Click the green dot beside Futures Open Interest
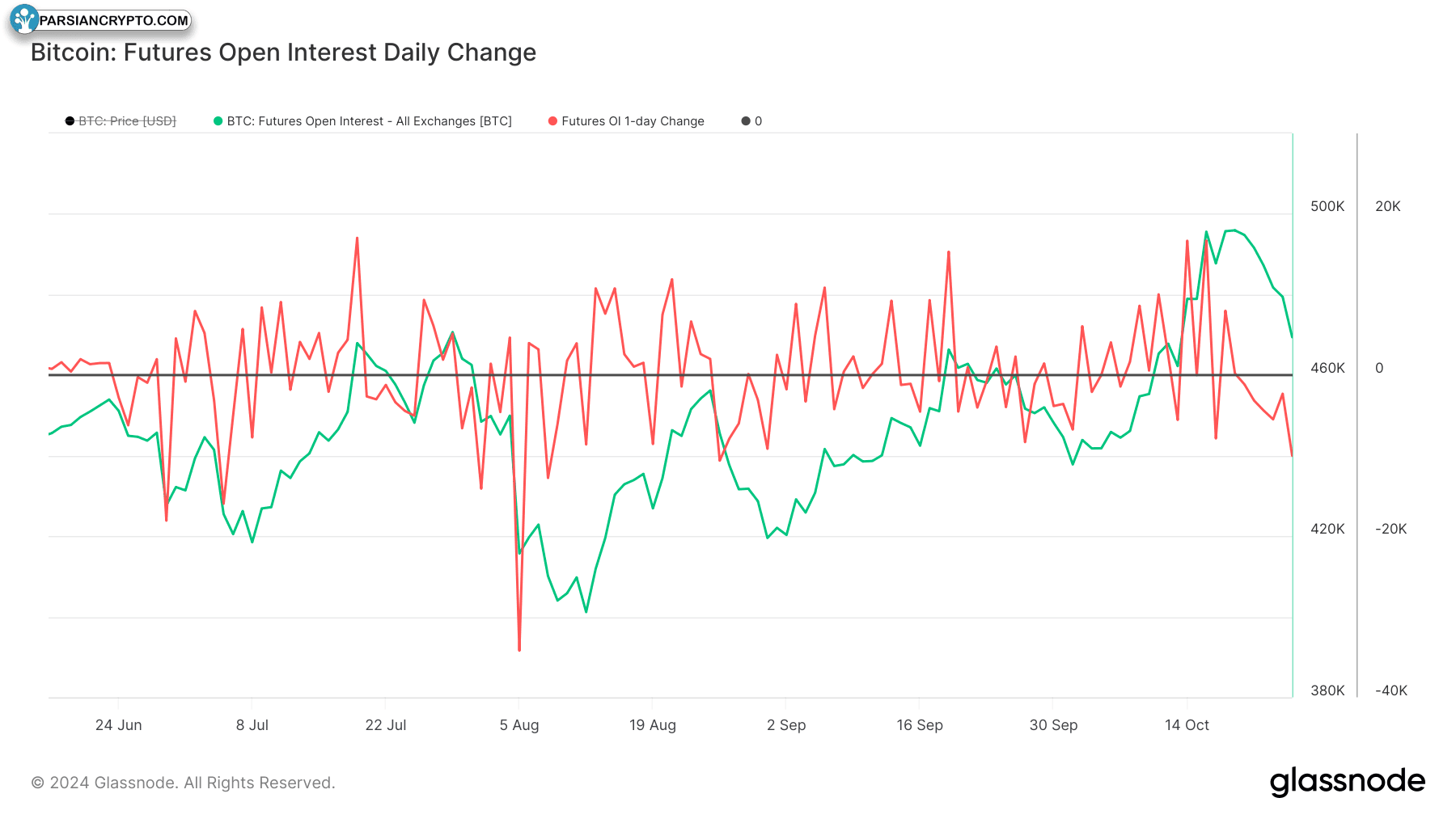1456x819 pixels. [218, 121]
